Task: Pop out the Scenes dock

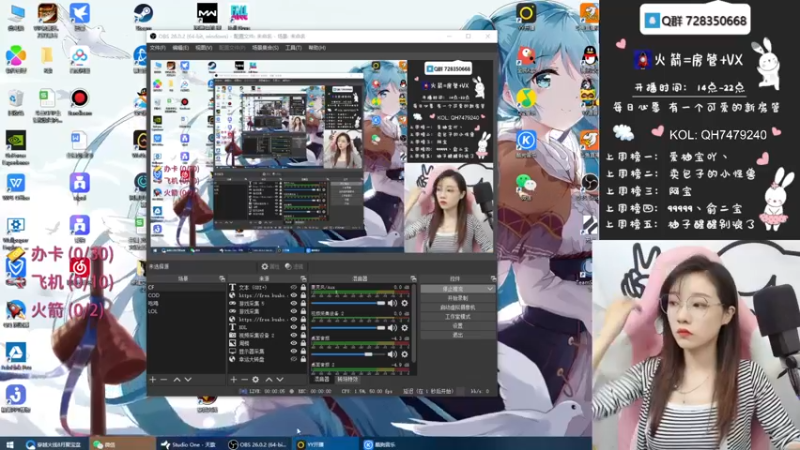Action: click(222, 279)
